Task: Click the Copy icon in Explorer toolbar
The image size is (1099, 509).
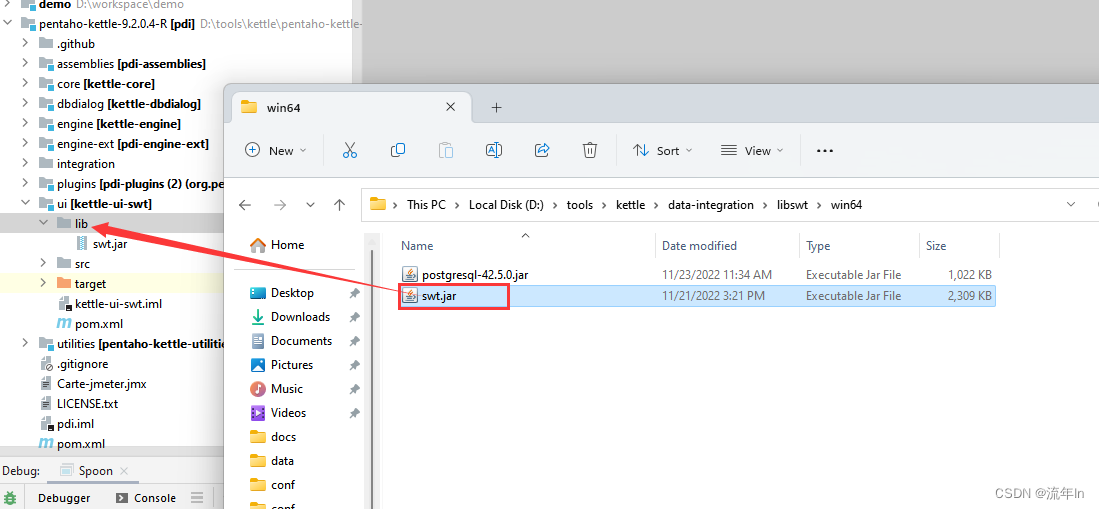Action: point(397,150)
